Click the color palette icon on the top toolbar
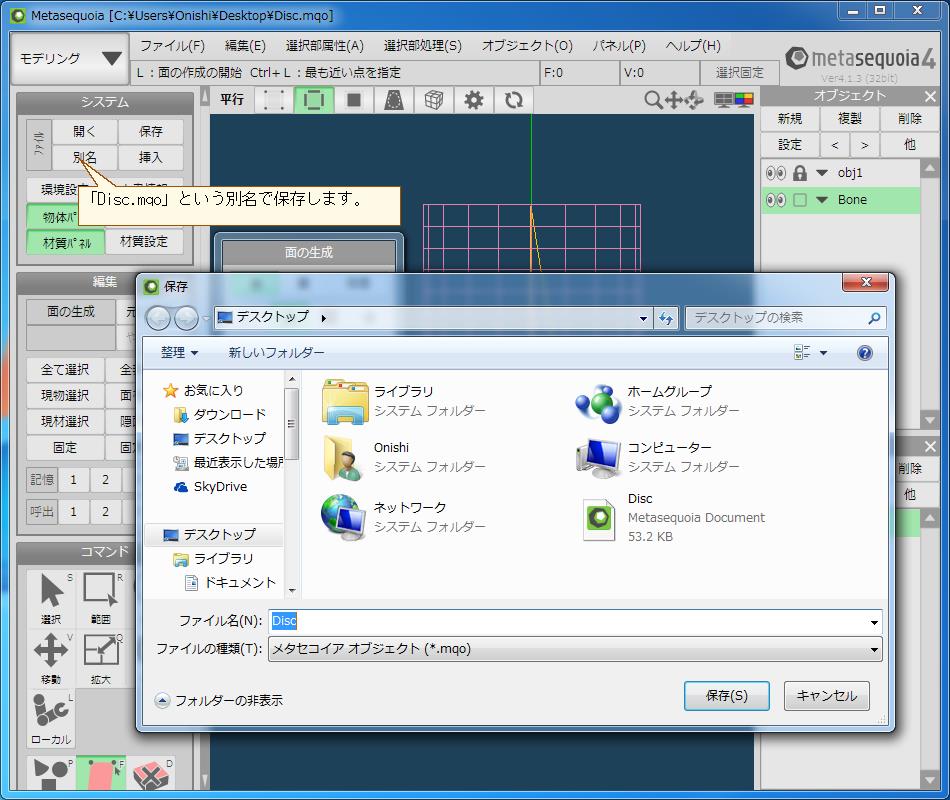The image size is (950, 800). pos(744,99)
